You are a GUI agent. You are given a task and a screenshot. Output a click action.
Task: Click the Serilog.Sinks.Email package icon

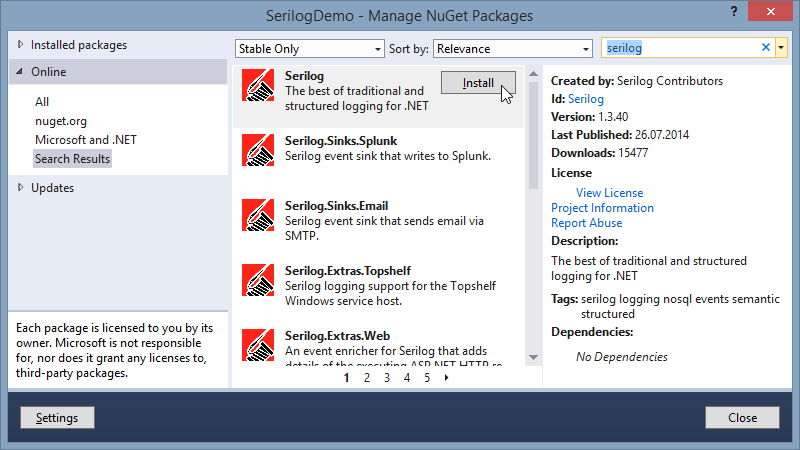point(258,215)
